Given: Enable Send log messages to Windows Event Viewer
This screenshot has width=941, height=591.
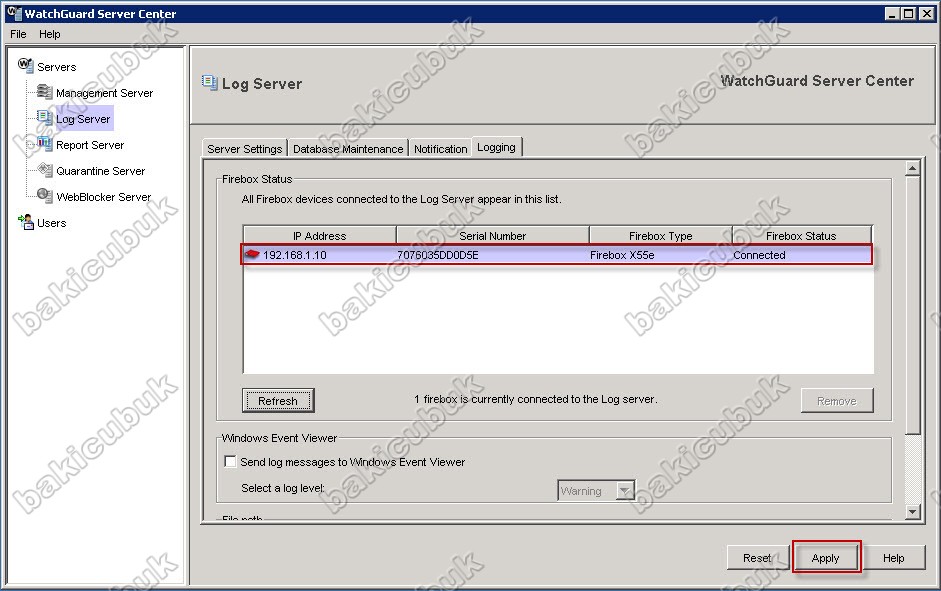Looking at the screenshot, I should pos(230,461).
